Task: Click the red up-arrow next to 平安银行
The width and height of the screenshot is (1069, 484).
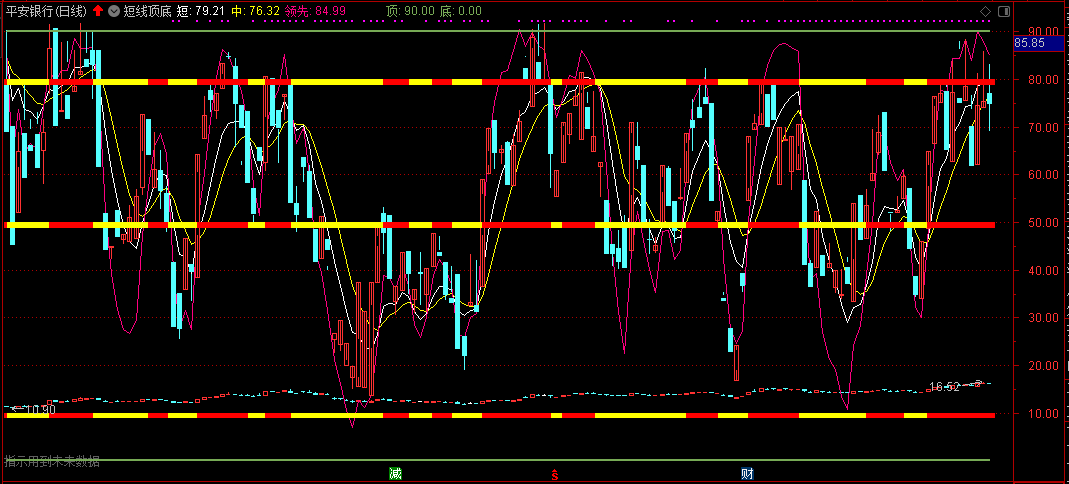Action: [98, 11]
